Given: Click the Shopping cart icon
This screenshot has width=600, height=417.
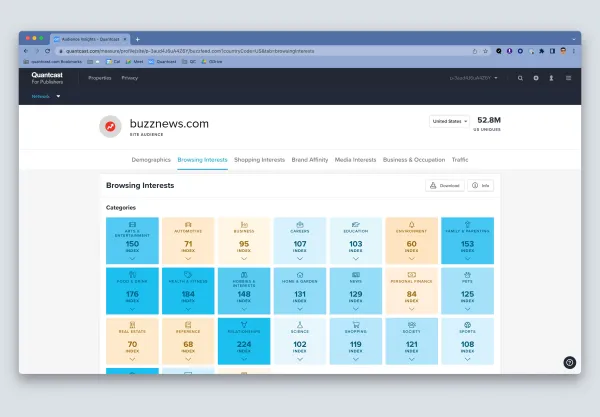Looking at the screenshot, I should pos(355,325).
